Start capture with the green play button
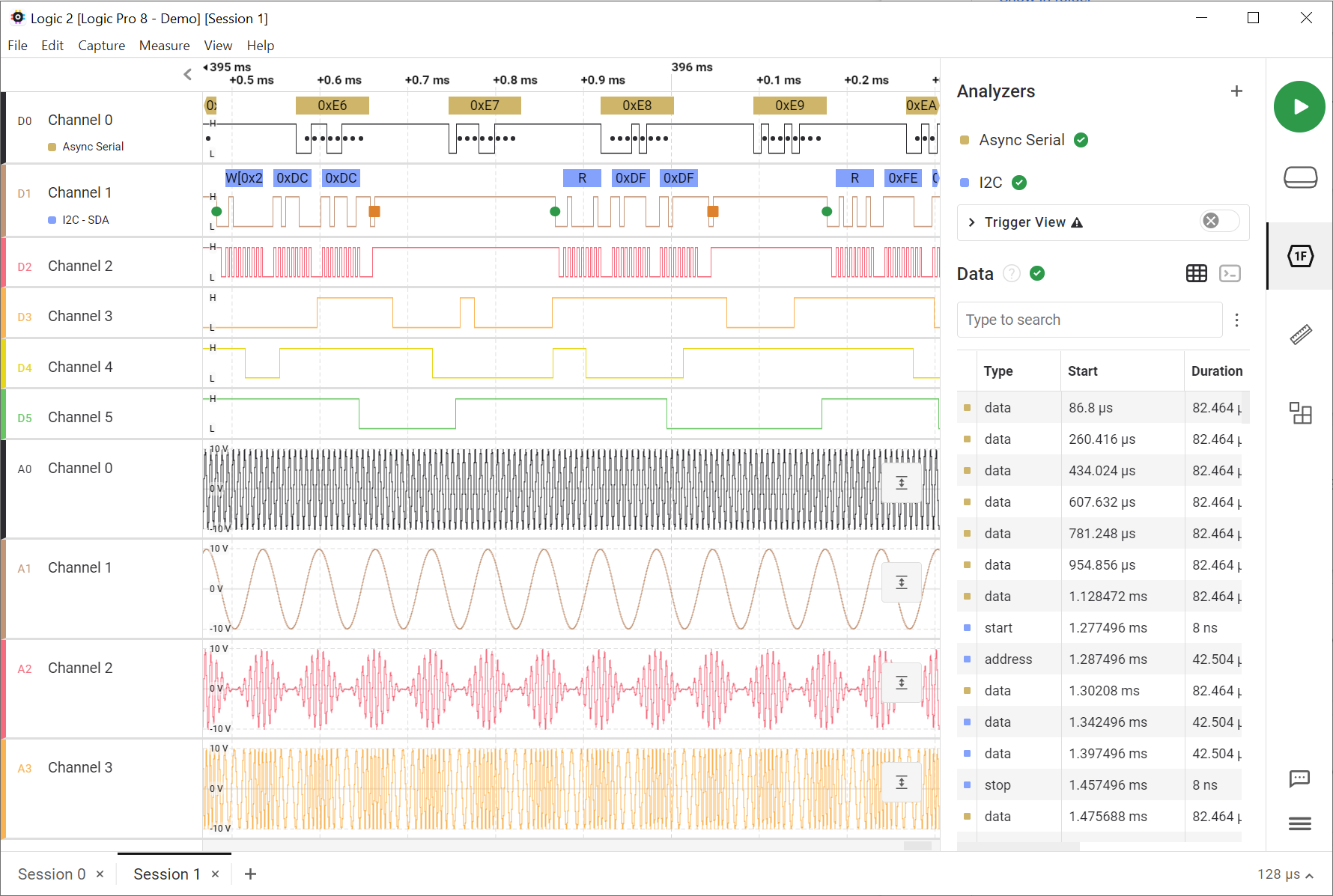 click(1299, 107)
